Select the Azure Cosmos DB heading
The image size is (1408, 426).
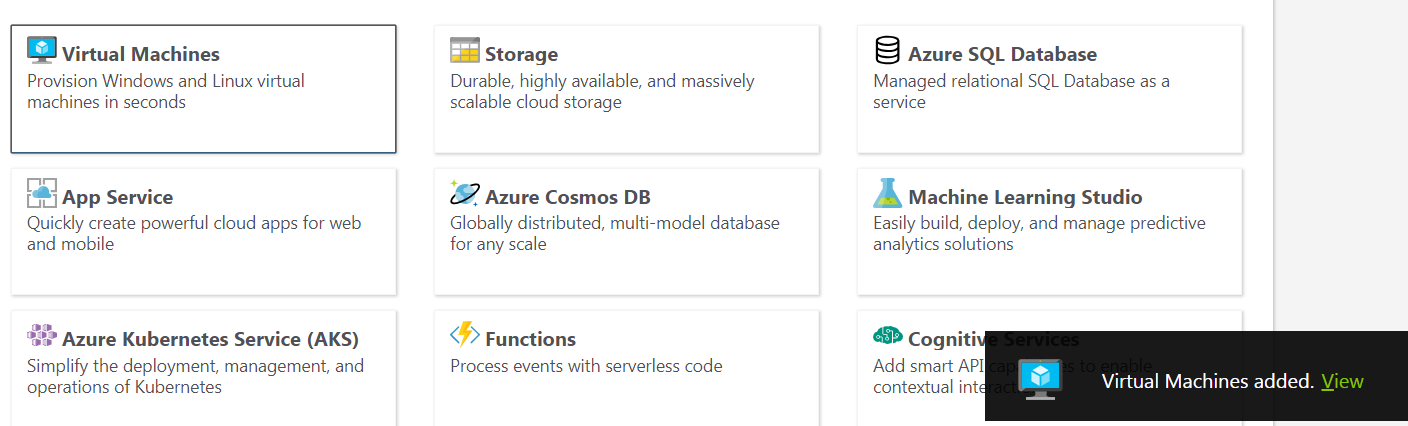click(x=568, y=197)
